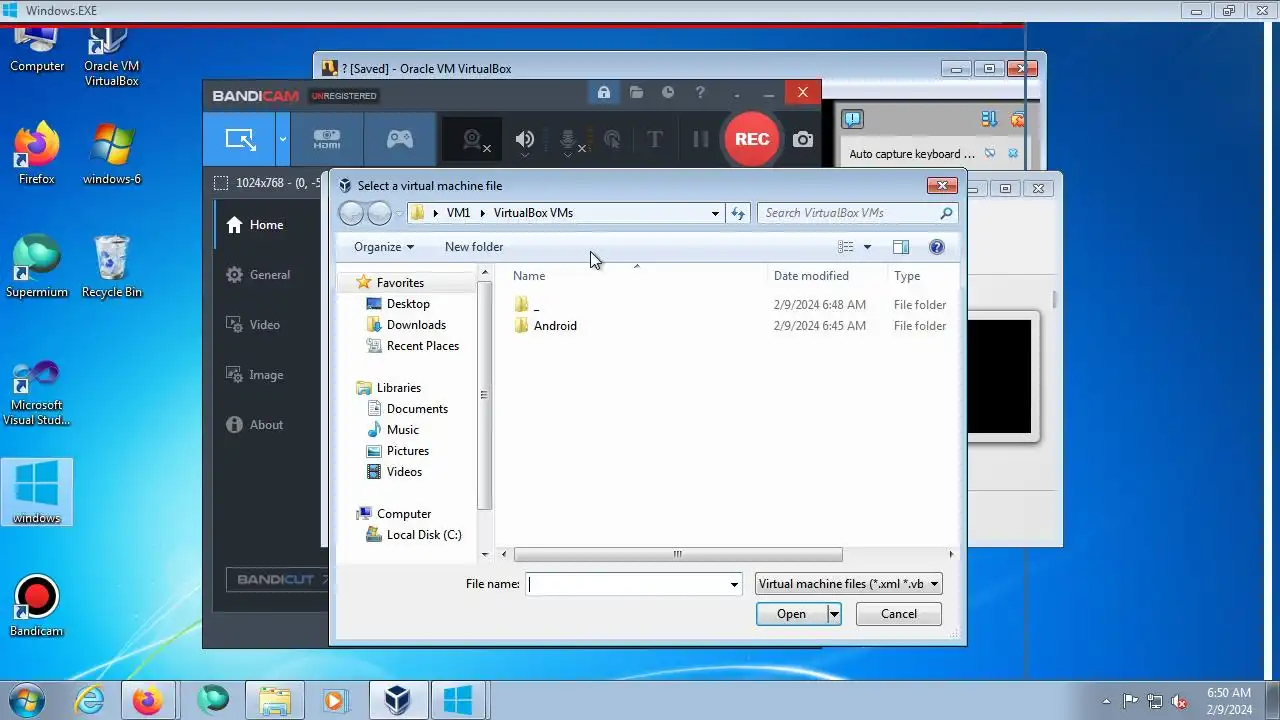Click Bandicam text overlay T icon
Image resolution: width=1280 pixels, height=720 pixels.
655,140
